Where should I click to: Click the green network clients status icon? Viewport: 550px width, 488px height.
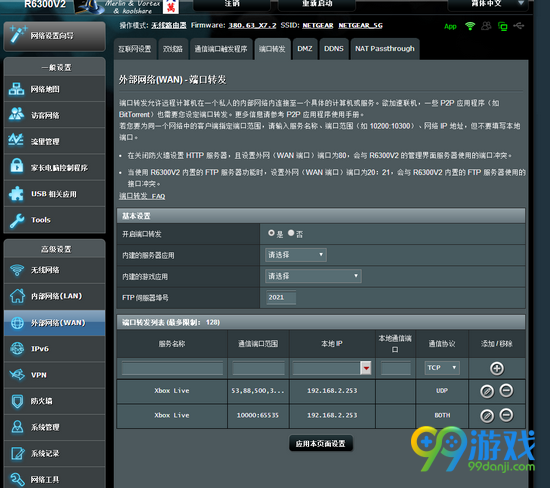click(x=503, y=26)
